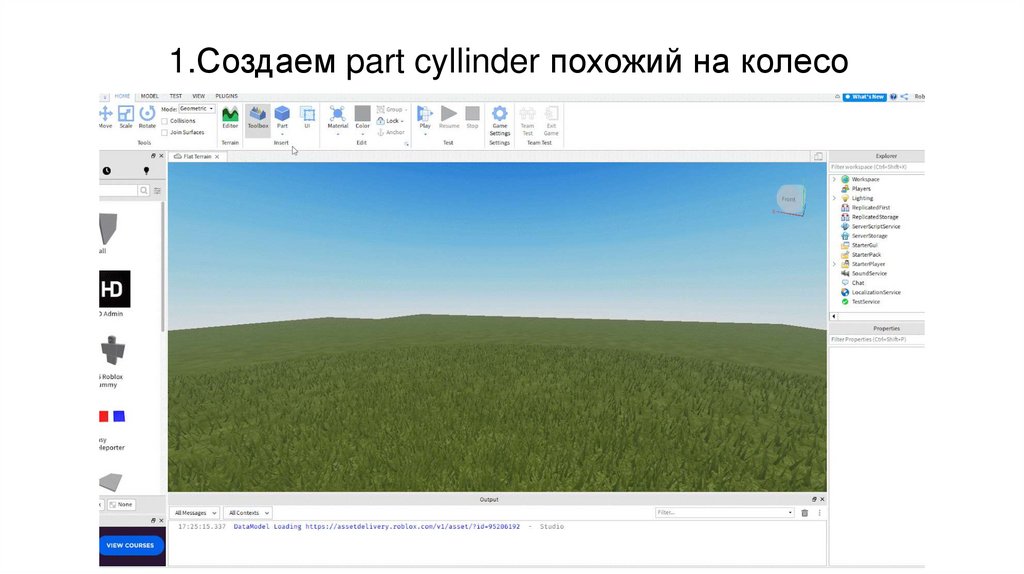The height and width of the screenshot is (574, 1024).
Task: Open the Material picker icon
Action: click(x=338, y=114)
